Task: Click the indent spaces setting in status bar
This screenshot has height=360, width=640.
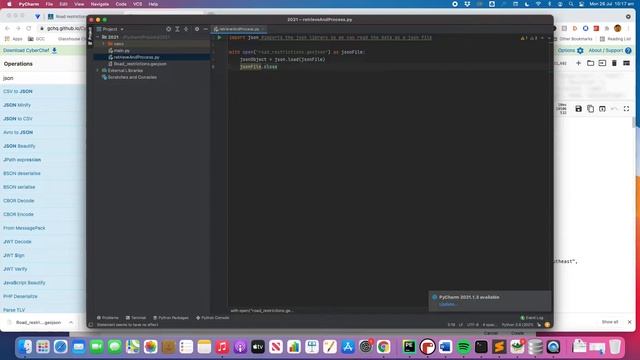Action: (x=490, y=325)
